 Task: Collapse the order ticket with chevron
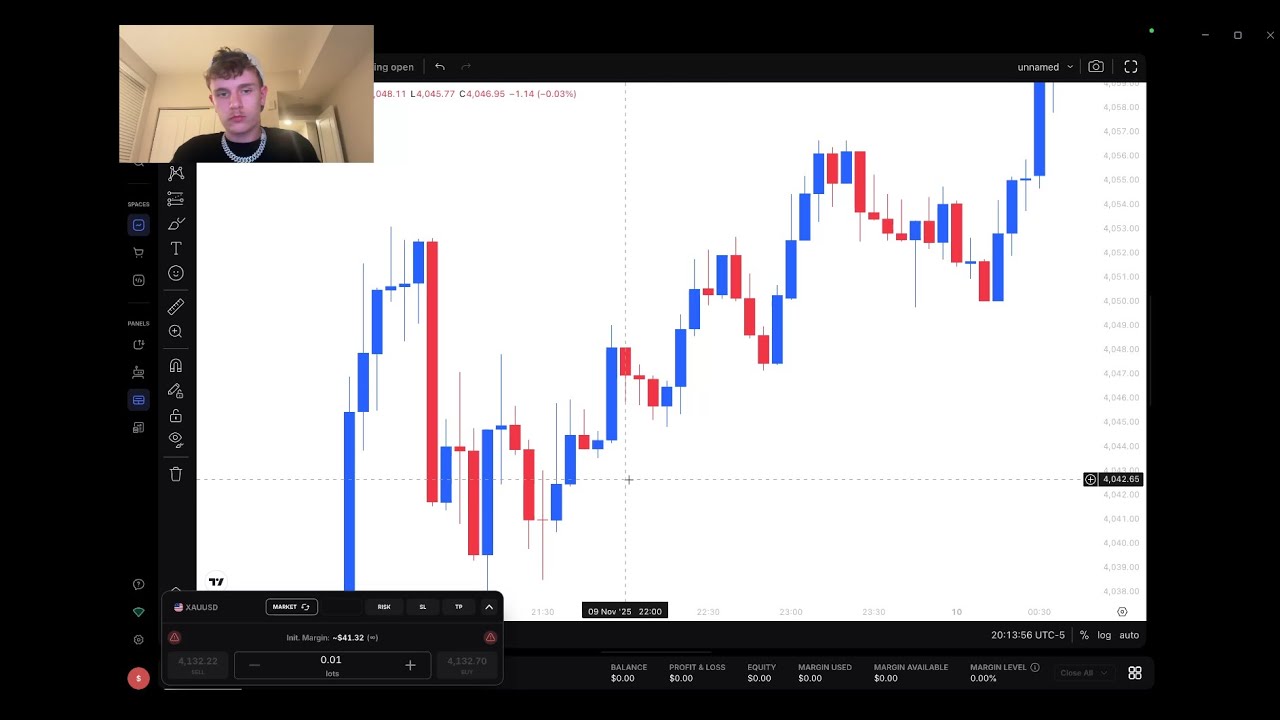[x=489, y=607]
